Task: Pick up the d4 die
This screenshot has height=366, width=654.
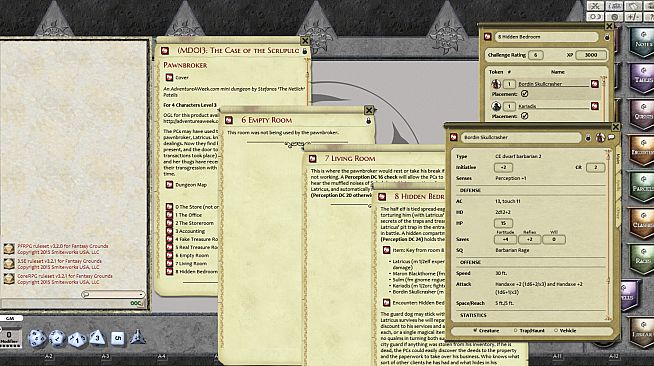Action: point(137,337)
